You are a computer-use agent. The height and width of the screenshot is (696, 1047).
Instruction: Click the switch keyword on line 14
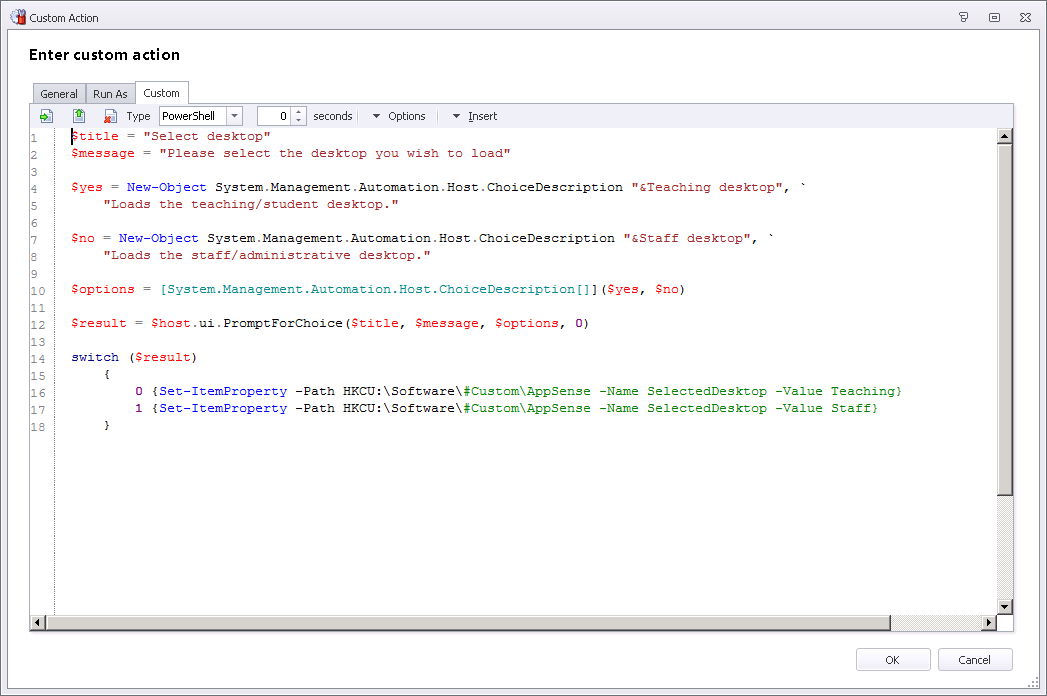coord(95,357)
